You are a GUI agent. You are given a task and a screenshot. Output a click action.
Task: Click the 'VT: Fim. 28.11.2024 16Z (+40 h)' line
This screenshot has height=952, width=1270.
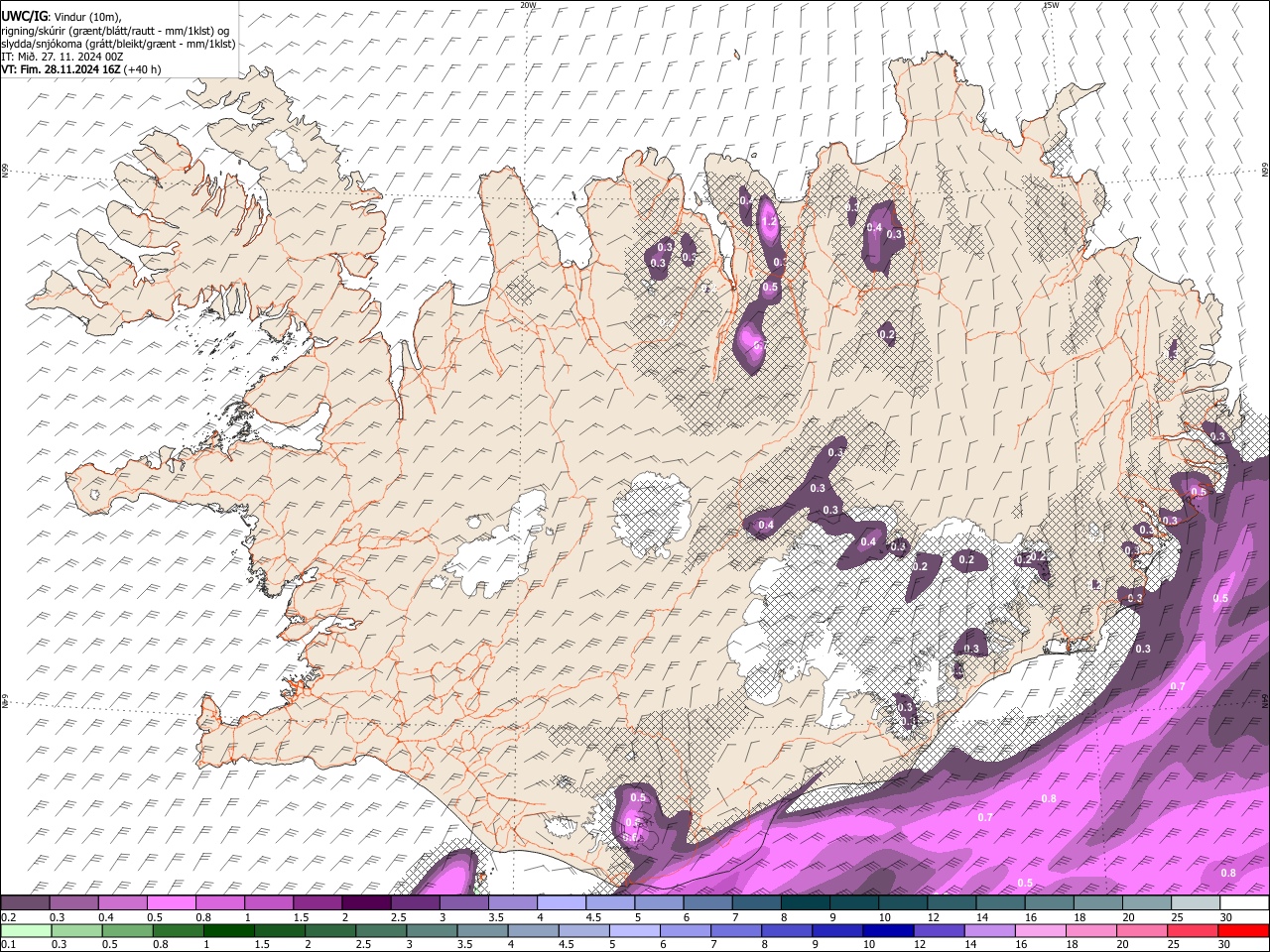tap(81, 69)
